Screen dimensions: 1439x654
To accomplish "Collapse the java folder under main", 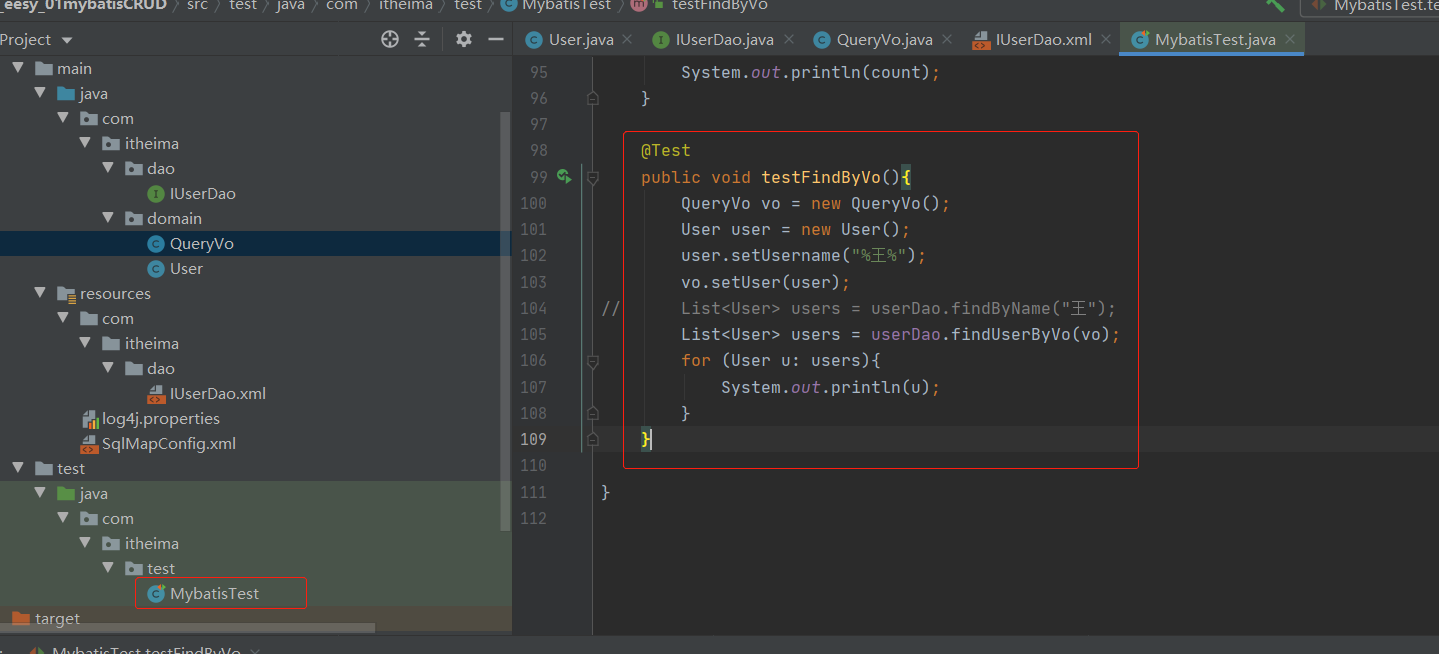I will pos(40,93).
